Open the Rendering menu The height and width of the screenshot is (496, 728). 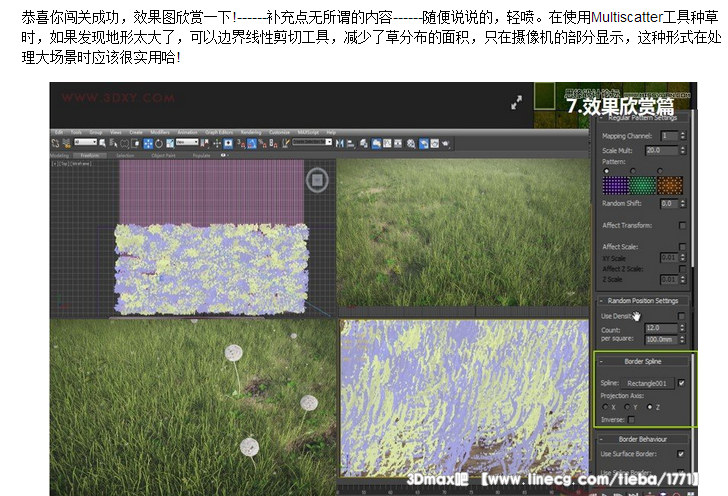click(x=251, y=132)
